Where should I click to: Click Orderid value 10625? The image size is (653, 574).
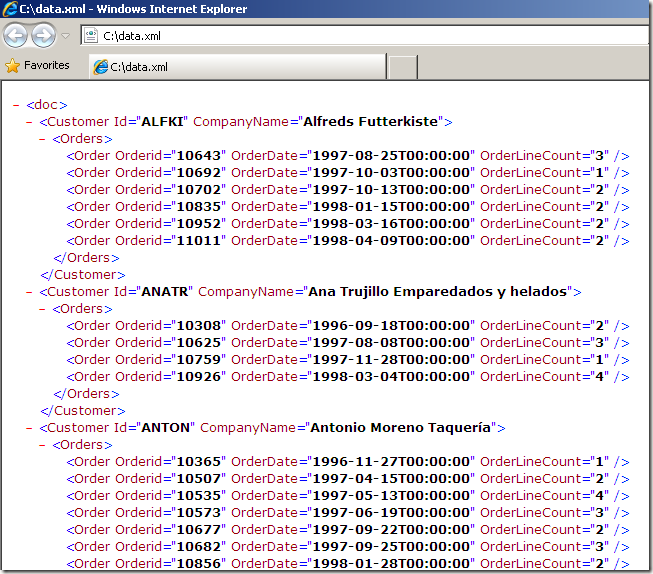[199, 343]
